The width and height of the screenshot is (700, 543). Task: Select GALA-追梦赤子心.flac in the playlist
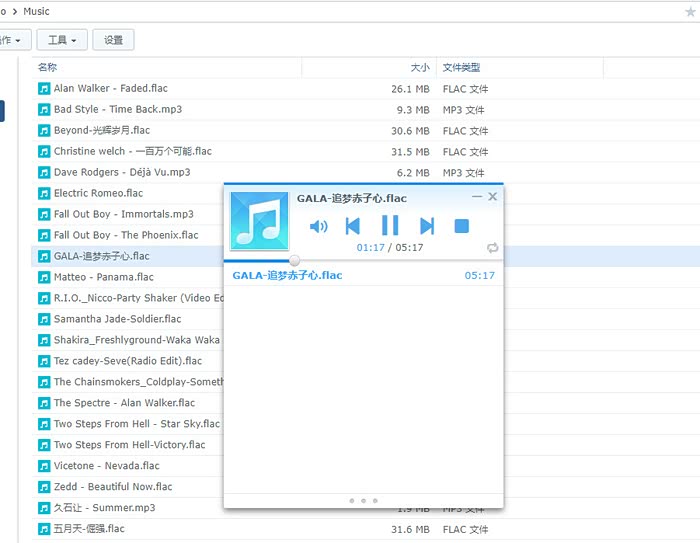(288, 275)
